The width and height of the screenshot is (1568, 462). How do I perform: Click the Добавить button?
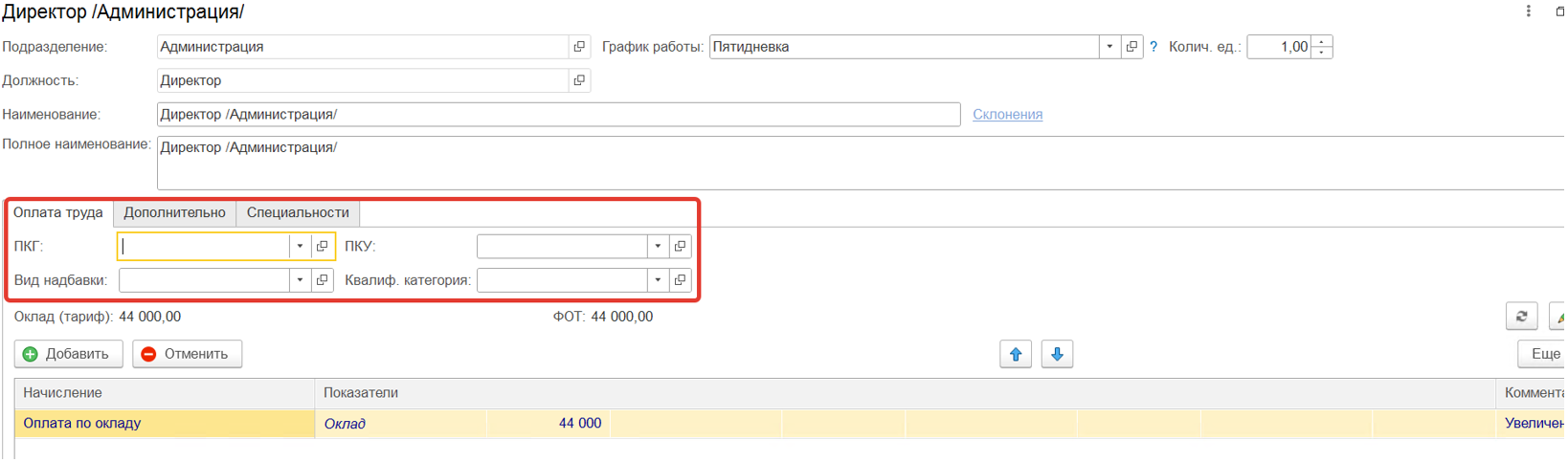(68, 354)
